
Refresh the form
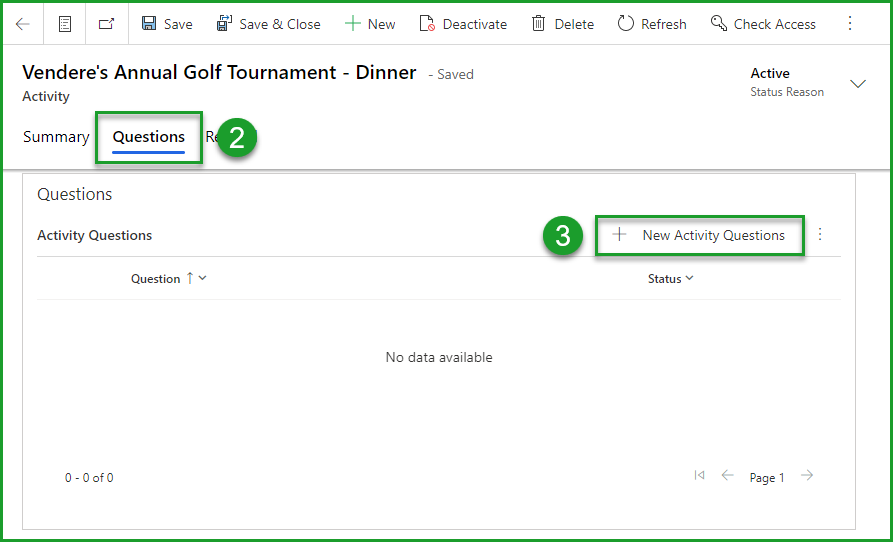click(652, 24)
